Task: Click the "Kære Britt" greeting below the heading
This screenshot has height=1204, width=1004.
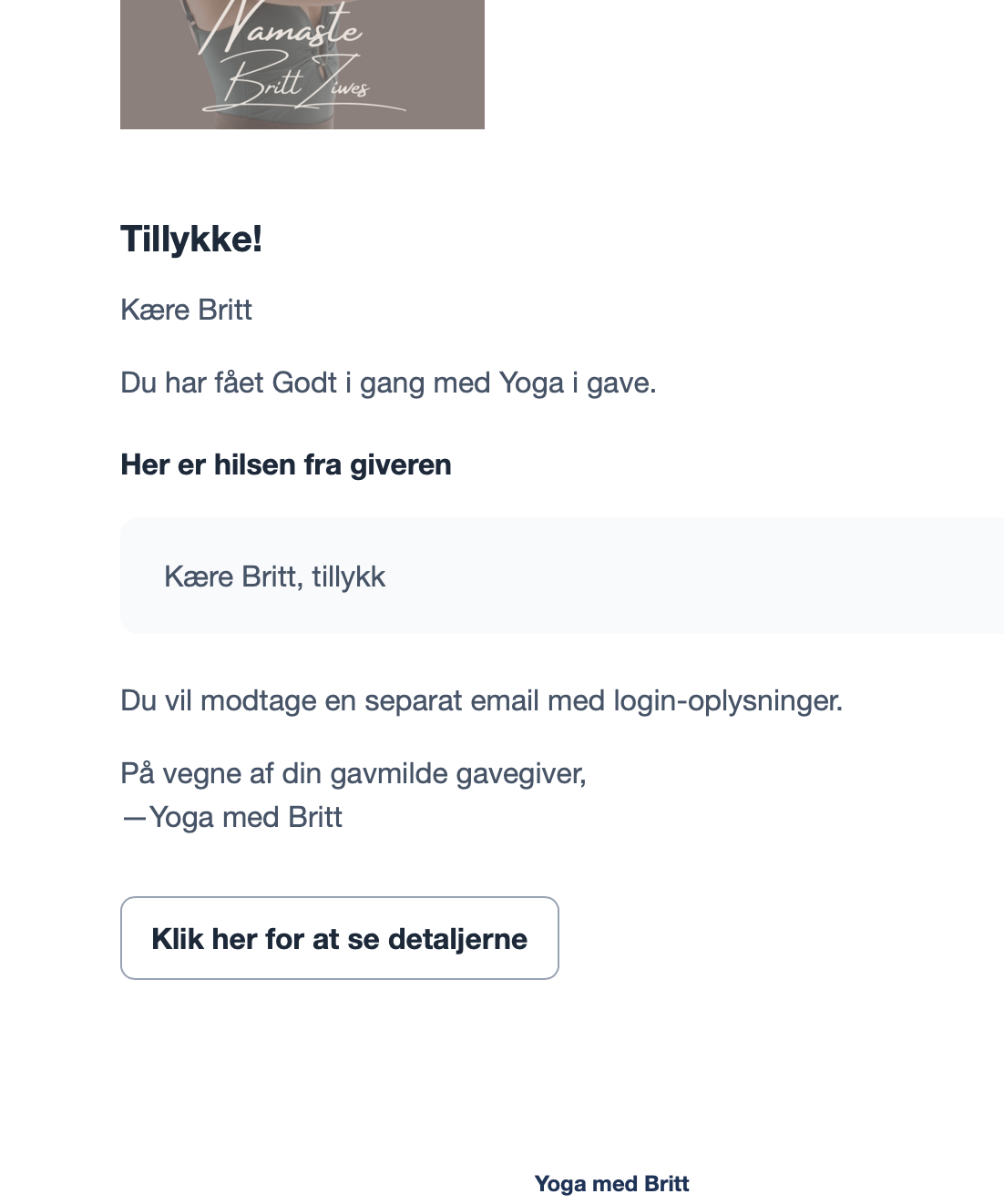Action: point(186,310)
